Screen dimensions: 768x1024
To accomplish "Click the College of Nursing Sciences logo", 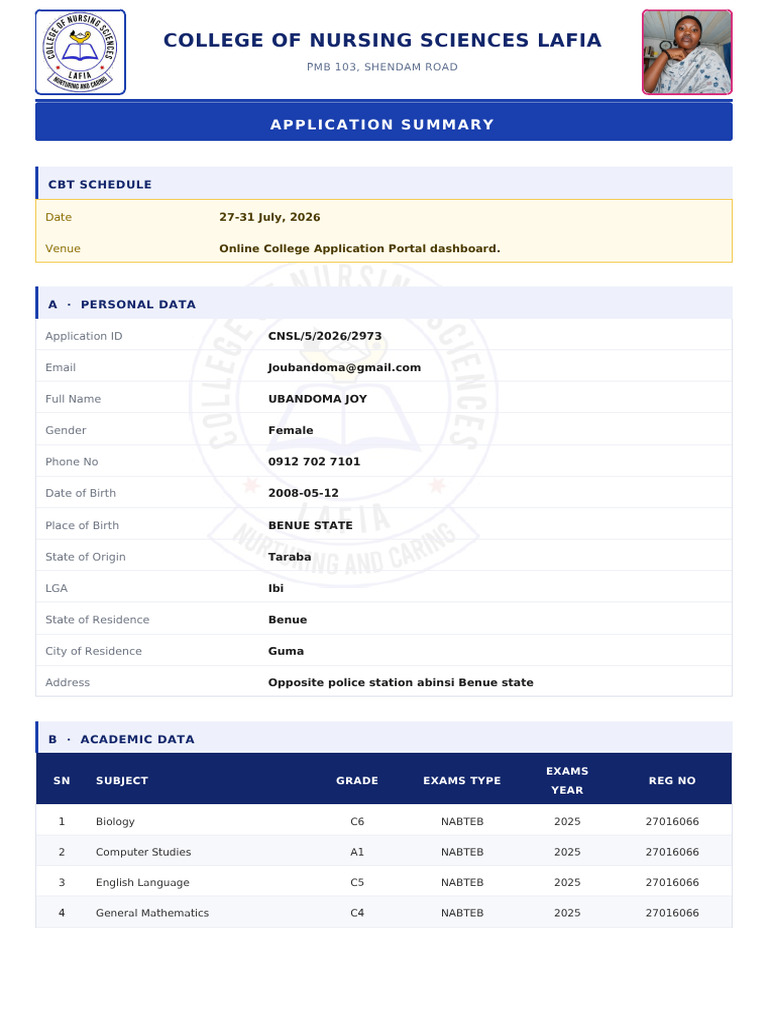I will point(80,52).
